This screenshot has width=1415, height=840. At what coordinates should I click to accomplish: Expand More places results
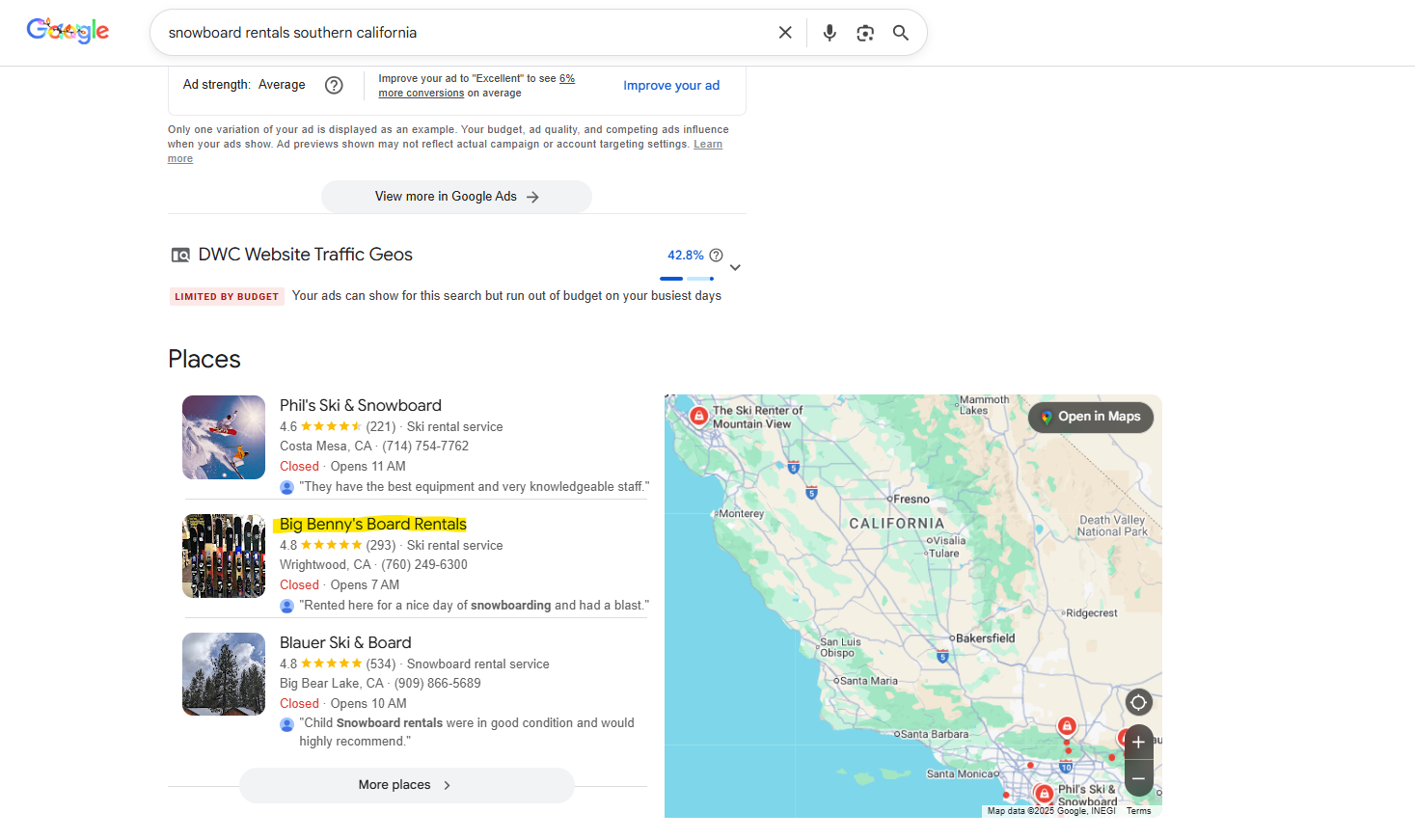pos(406,785)
